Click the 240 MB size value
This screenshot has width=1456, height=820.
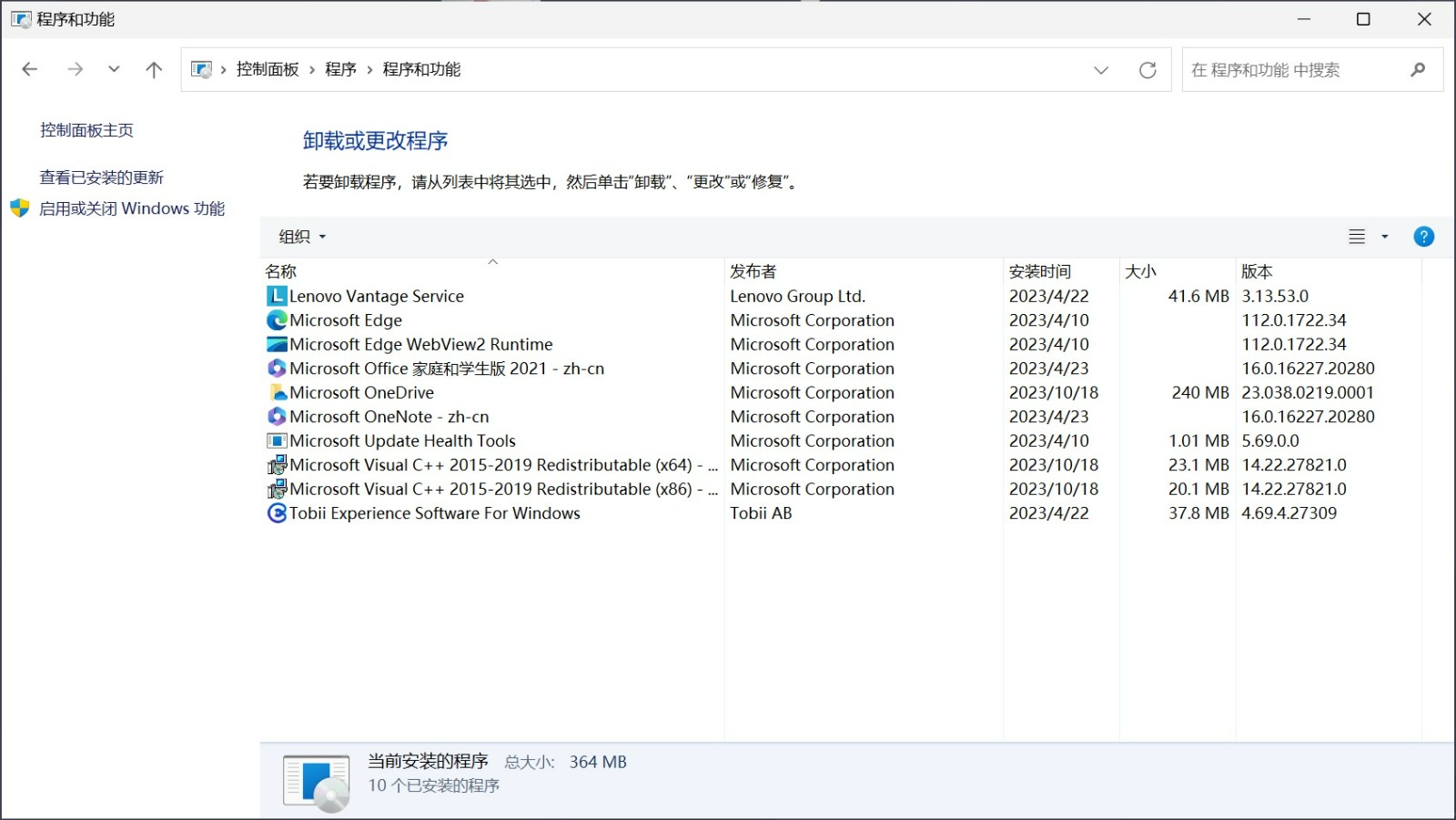point(1200,392)
